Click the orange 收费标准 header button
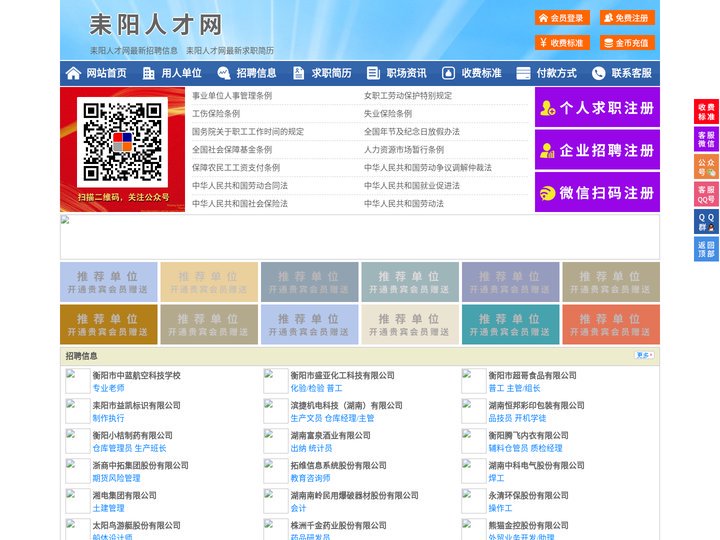The width and height of the screenshot is (720, 540). tap(562, 43)
